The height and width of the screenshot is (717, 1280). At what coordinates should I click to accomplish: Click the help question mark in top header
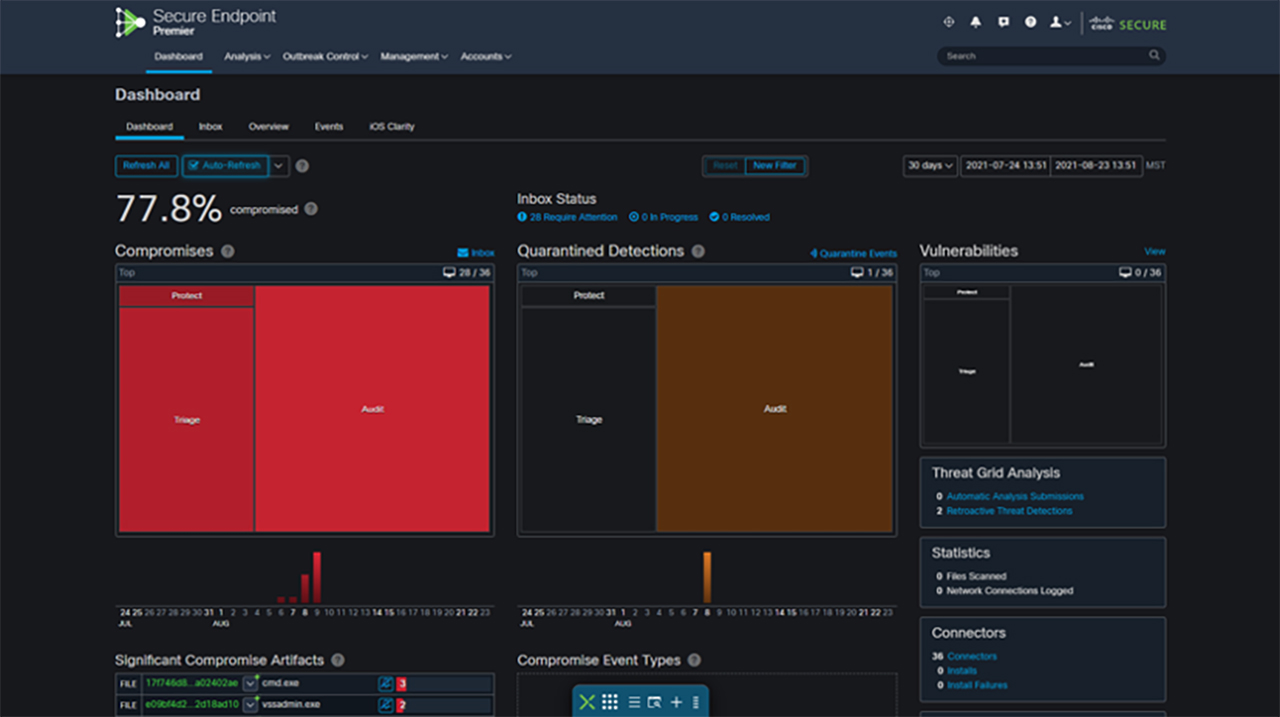pyautogui.click(x=1030, y=22)
